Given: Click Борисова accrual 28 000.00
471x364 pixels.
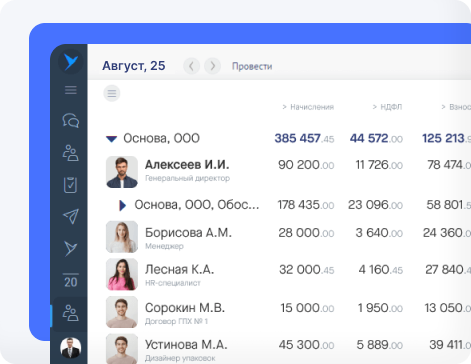Looking at the screenshot, I should tap(306, 233).
